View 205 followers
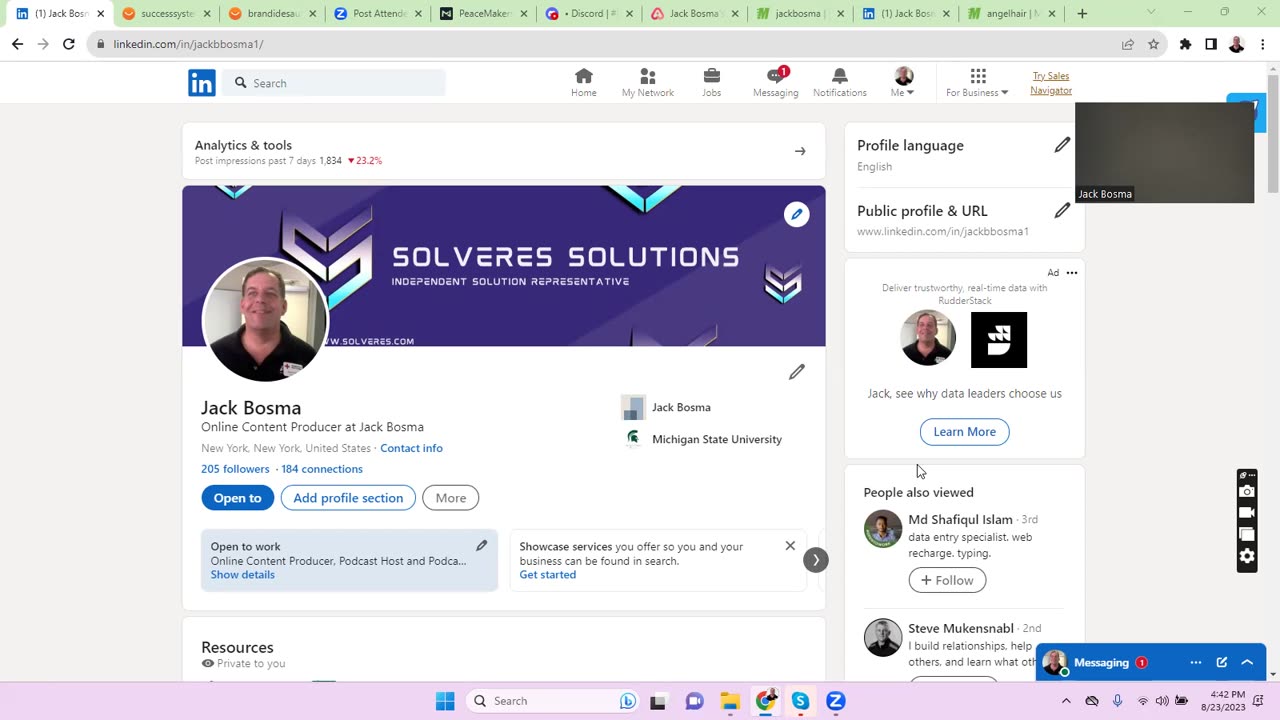Screen dimensions: 1280x720 click(x=235, y=469)
